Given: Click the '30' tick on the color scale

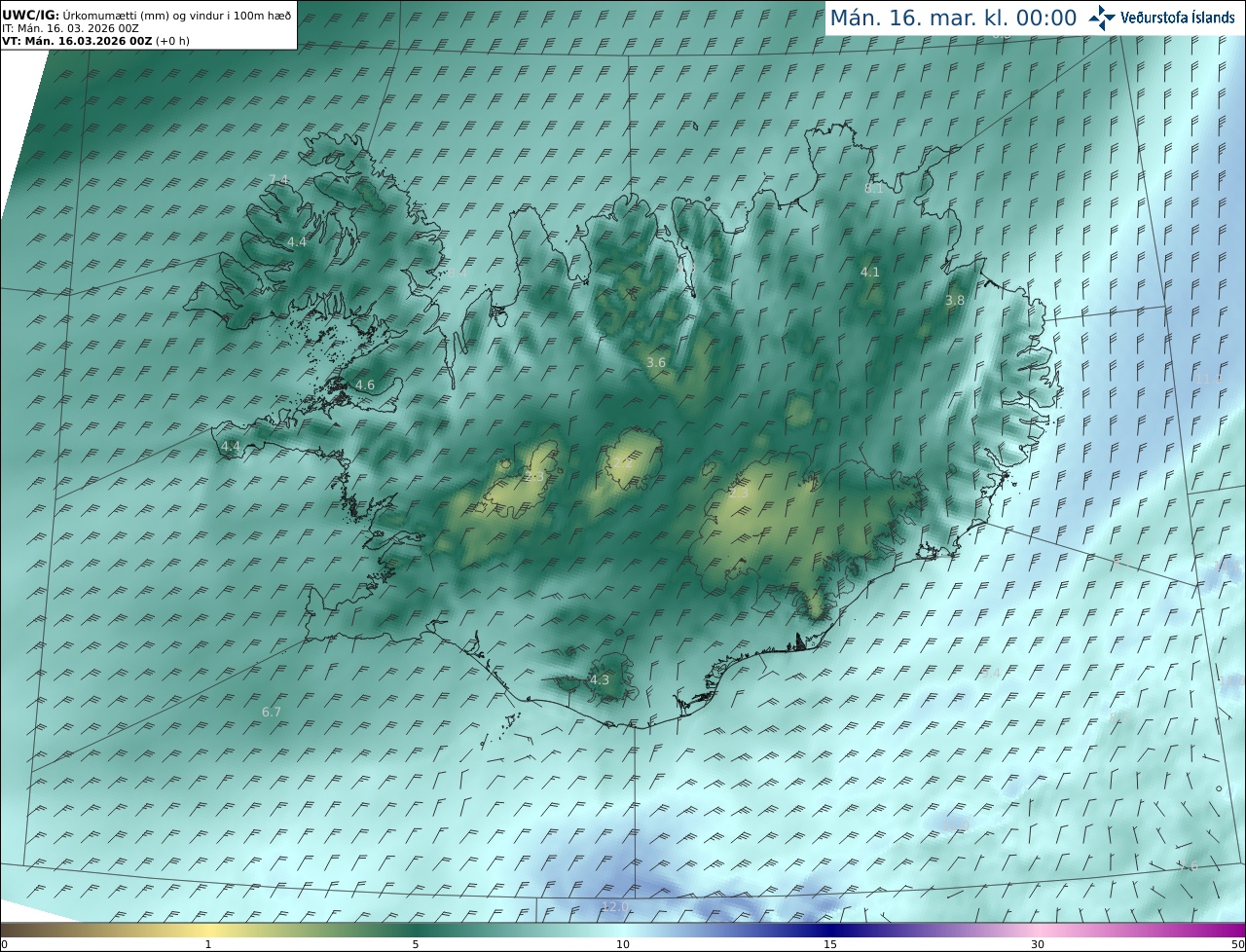Looking at the screenshot, I should tap(1038, 945).
